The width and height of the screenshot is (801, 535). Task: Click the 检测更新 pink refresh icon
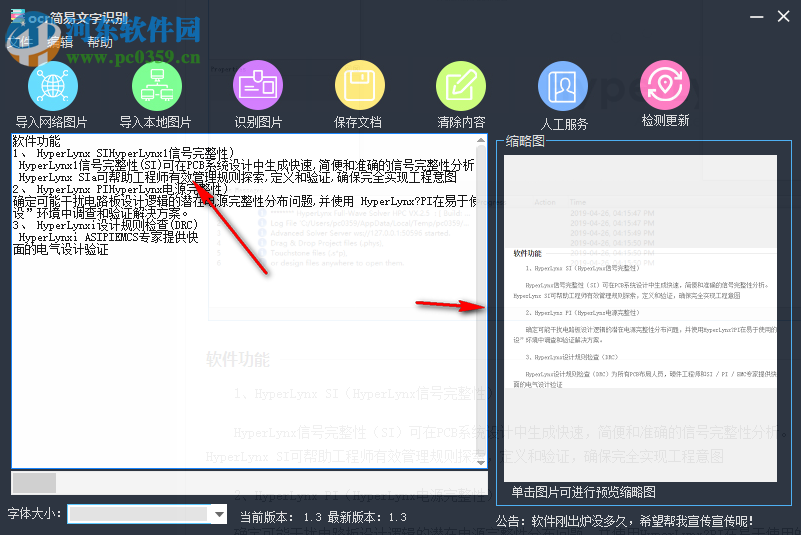coord(665,85)
